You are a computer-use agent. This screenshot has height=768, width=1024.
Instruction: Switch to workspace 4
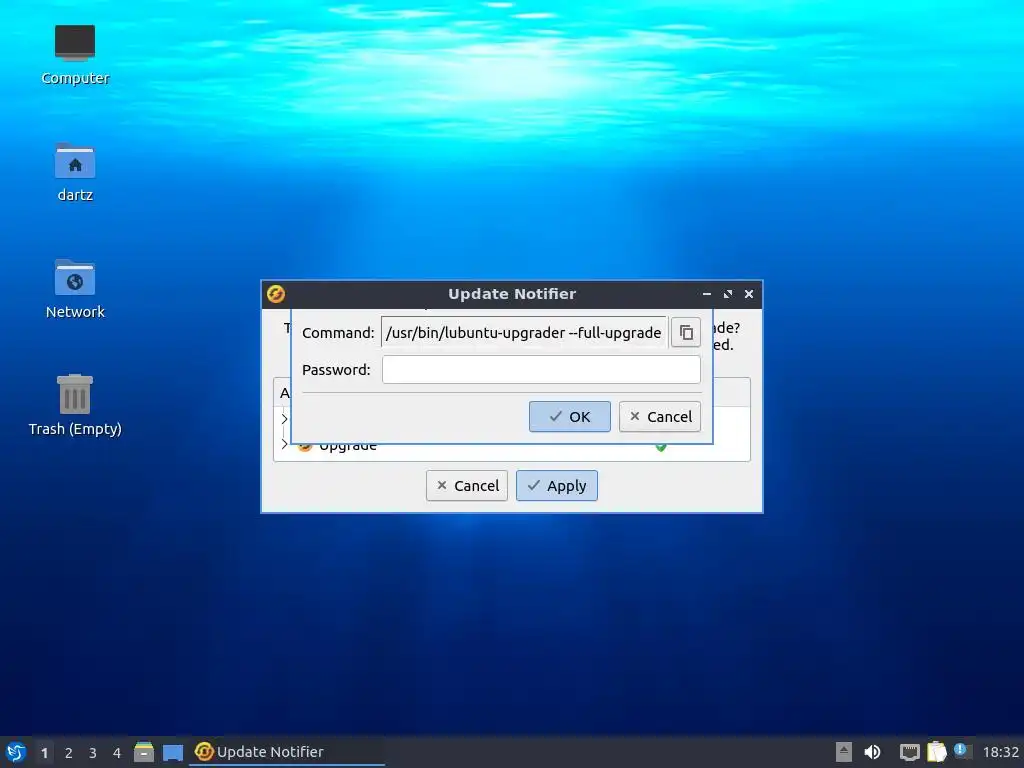click(117, 753)
